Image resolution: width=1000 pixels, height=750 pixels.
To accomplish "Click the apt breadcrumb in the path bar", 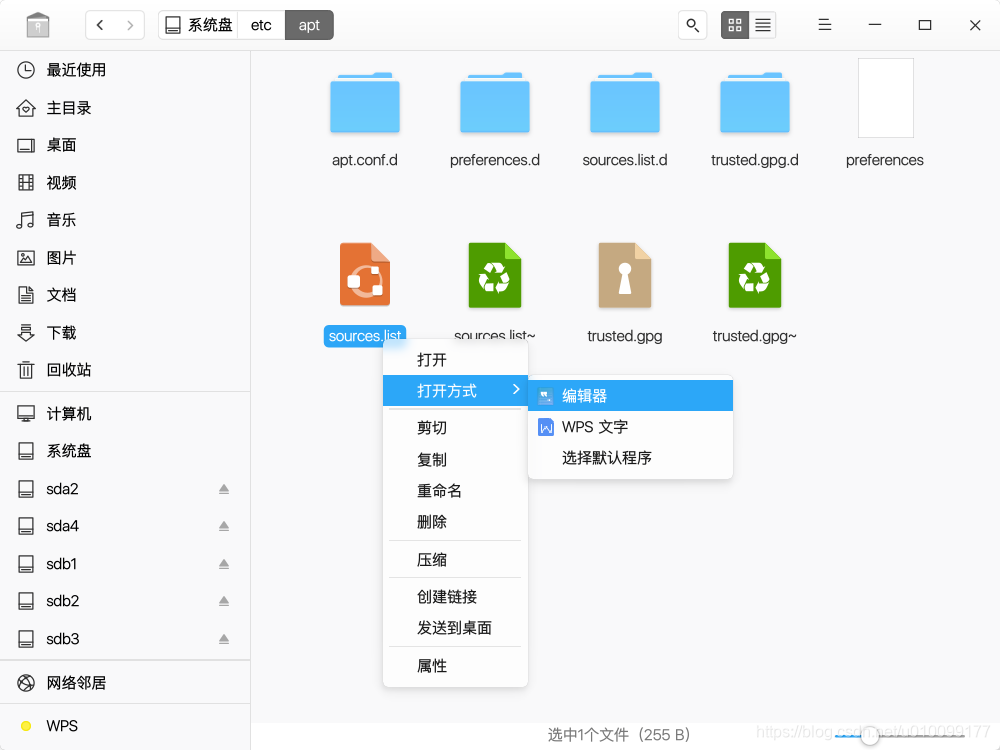I will point(308,25).
